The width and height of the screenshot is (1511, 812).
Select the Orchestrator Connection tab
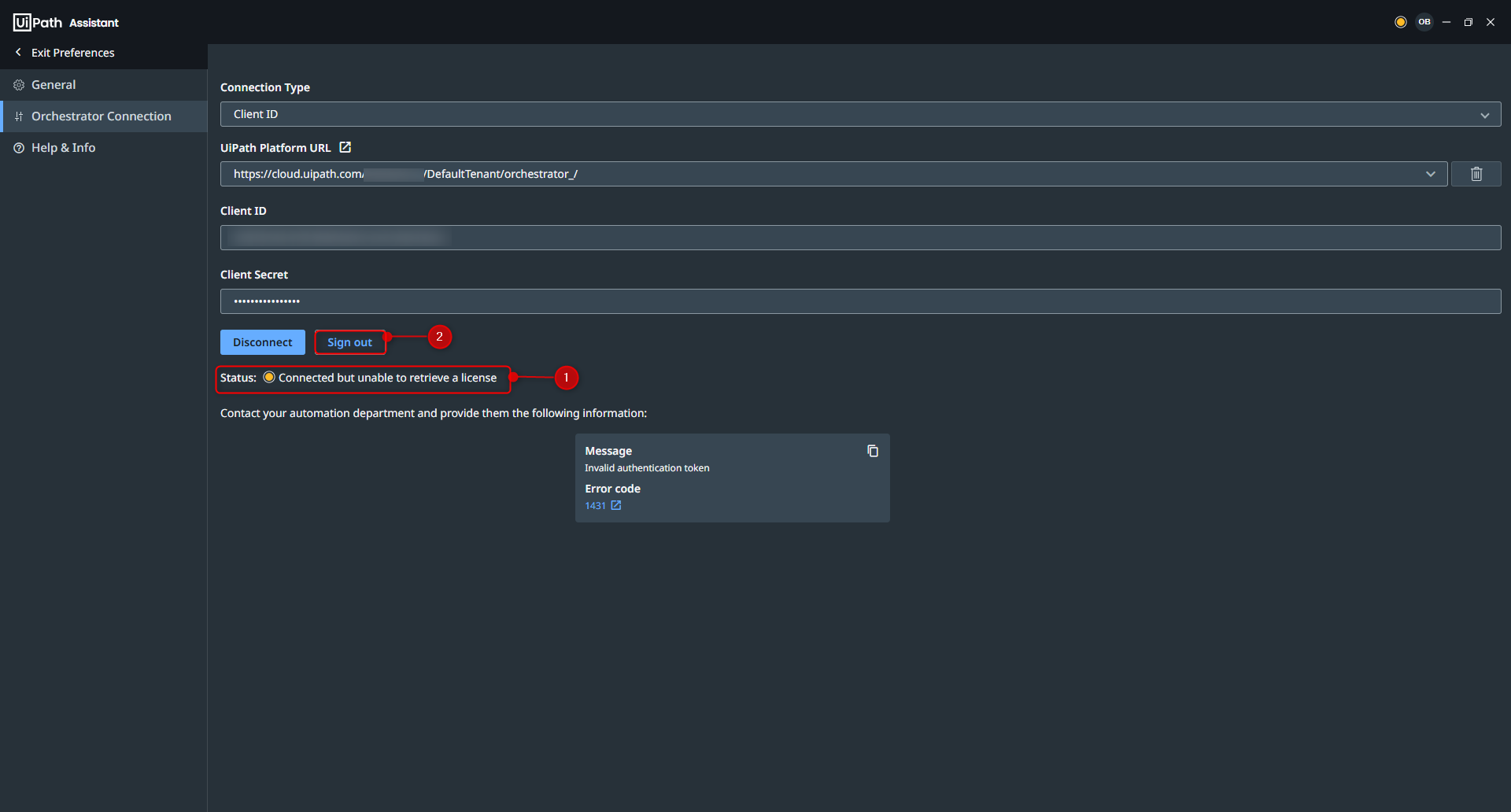(x=104, y=116)
